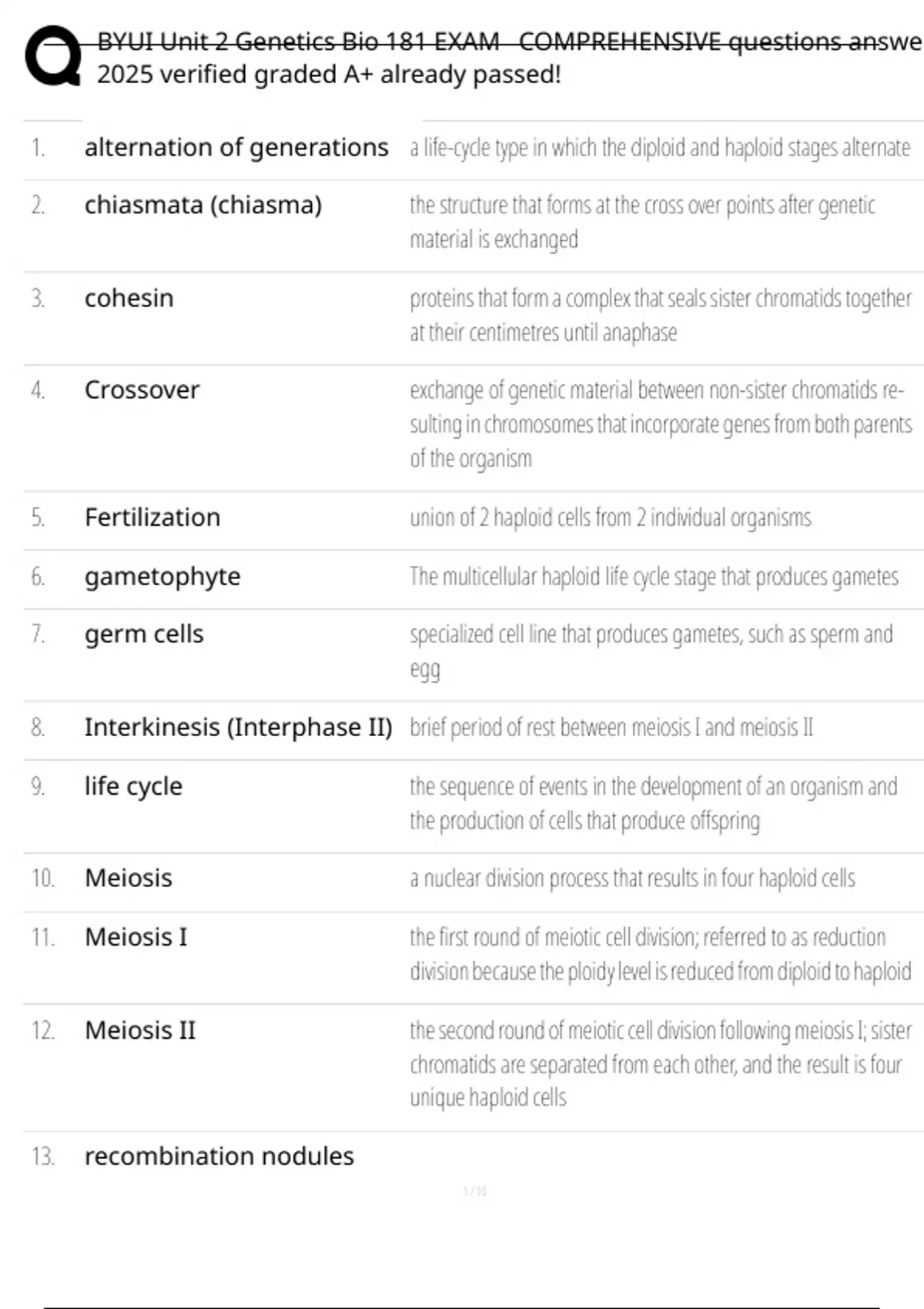Screen dimensions: 924x1309
Task: Click the 'cohesin' term
Action: pyautogui.click(x=129, y=298)
